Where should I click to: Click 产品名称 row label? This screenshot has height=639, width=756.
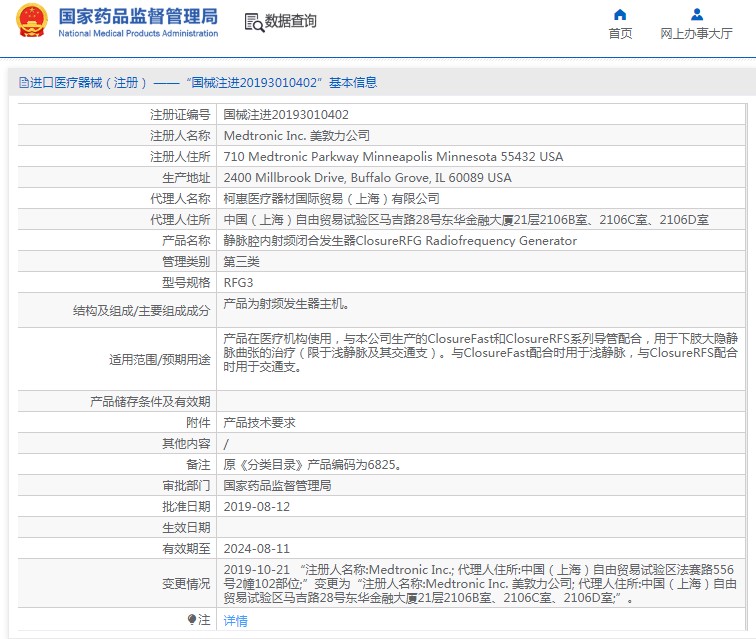tap(186, 241)
